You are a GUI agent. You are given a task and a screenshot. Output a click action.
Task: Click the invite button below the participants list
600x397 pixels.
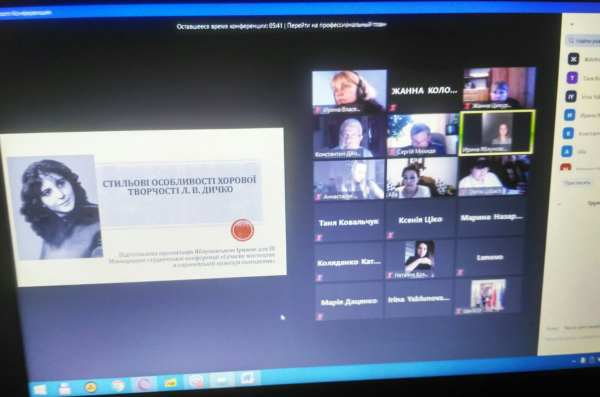click(x=576, y=183)
